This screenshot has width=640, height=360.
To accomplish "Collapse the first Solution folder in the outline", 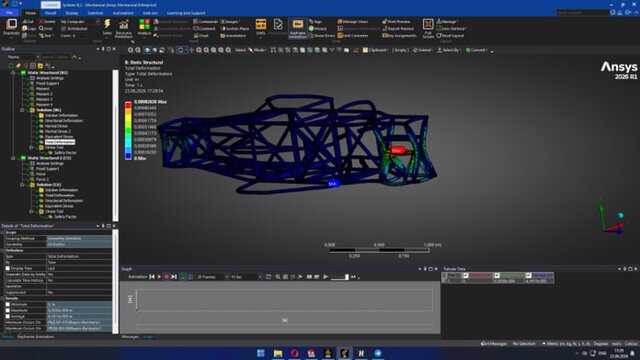I will 22,110.
